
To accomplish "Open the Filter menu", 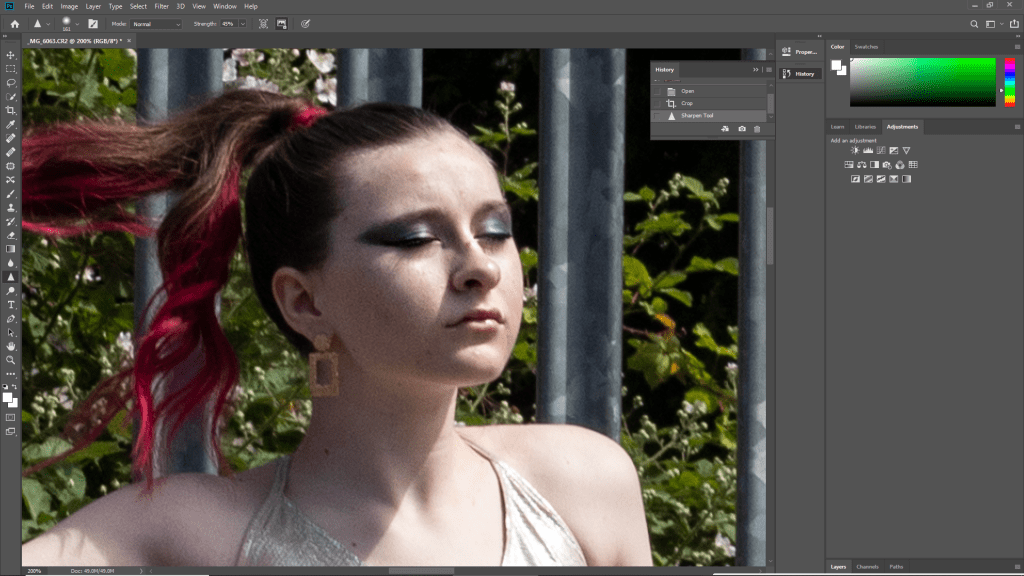I will click(161, 6).
